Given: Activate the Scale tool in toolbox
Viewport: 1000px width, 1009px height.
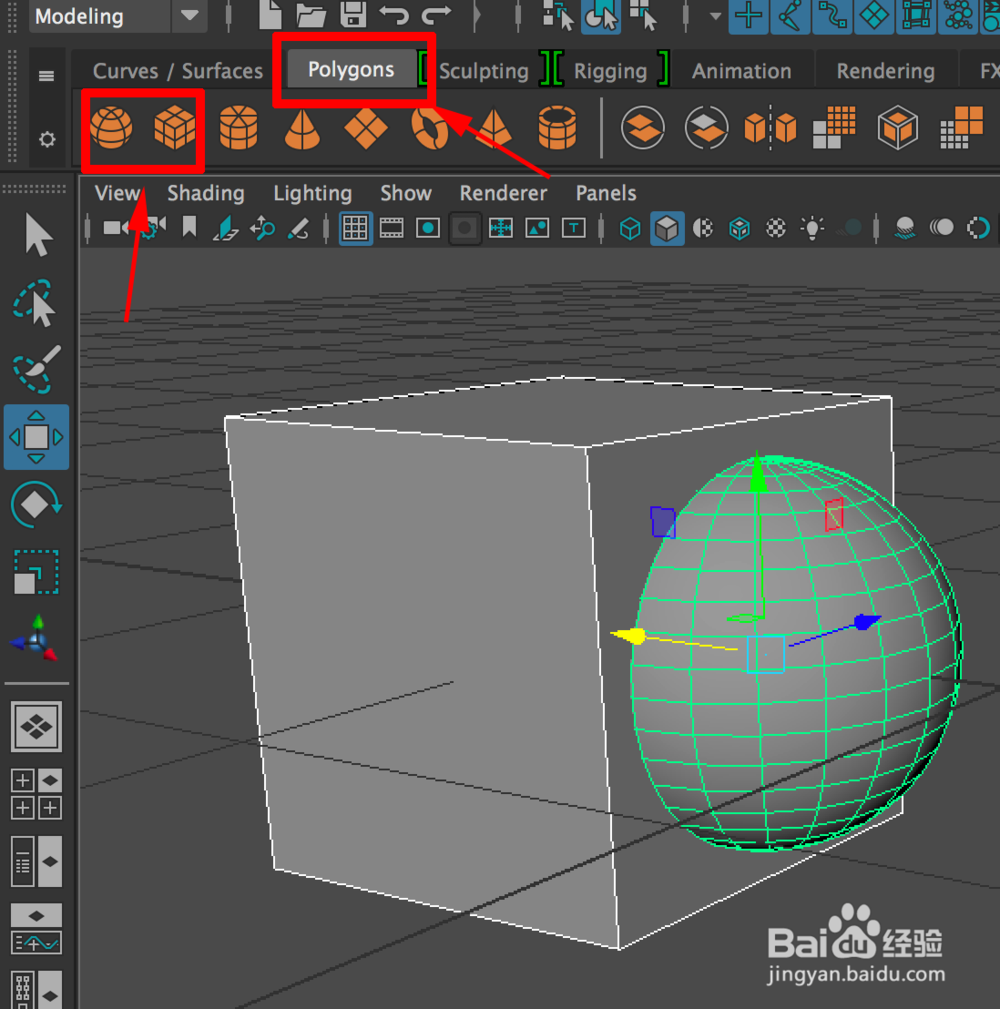Looking at the screenshot, I should tap(36, 571).
